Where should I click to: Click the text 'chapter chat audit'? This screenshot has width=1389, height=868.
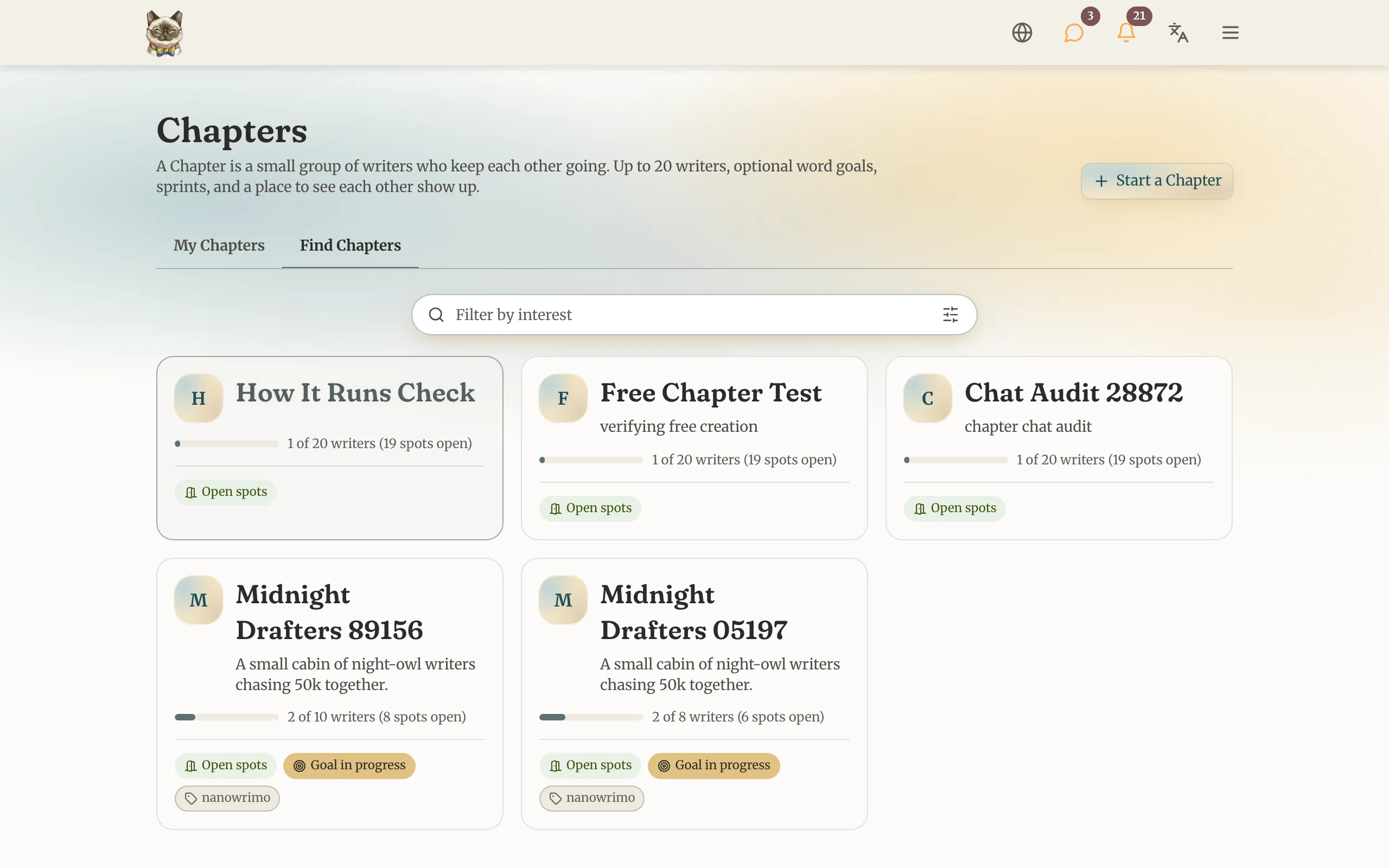tap(1028, 426)
